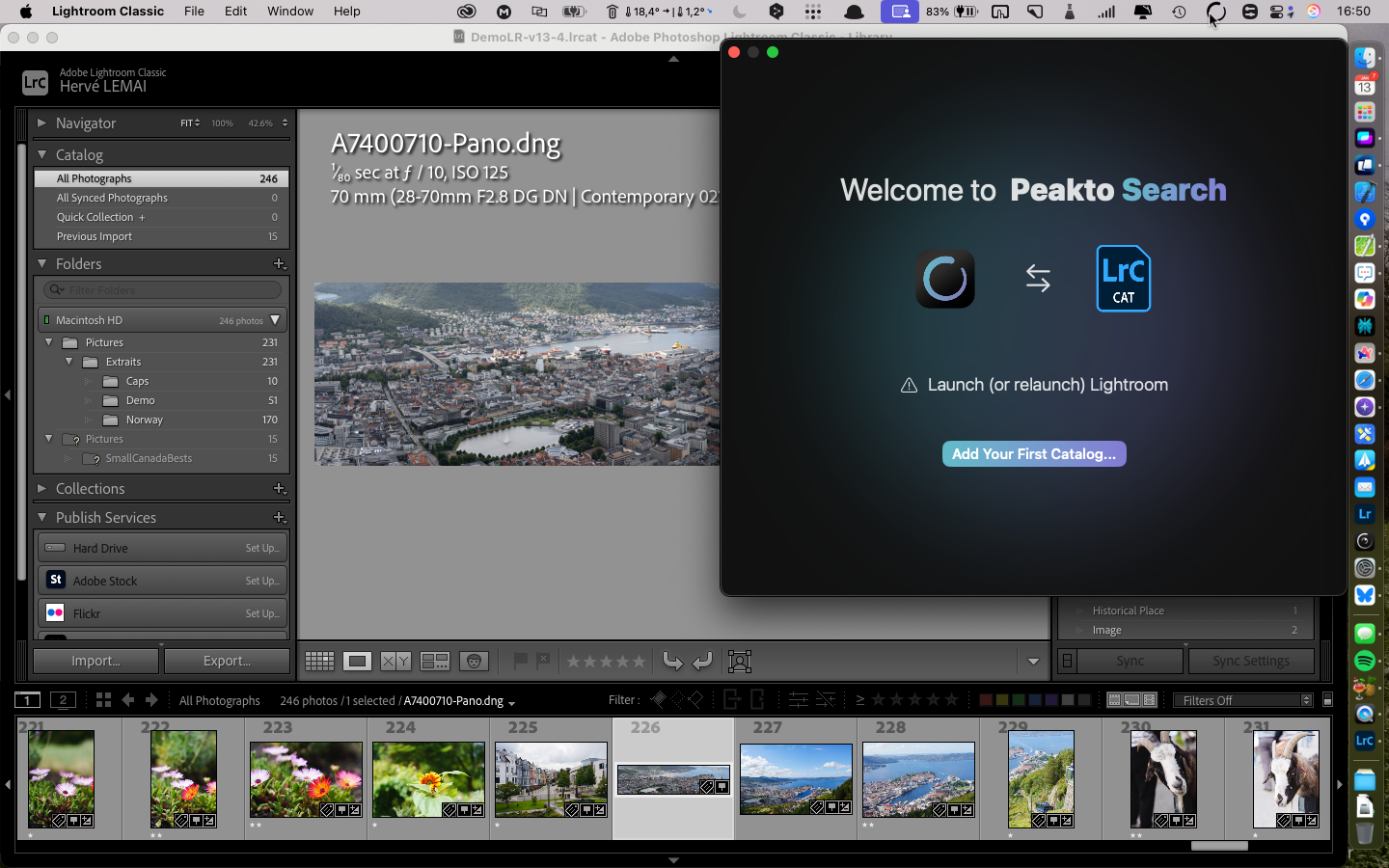Viewport: 1389px width, 868px height.
Task: Open Lightroom Lr app in the Dock
Action: 1365,514
